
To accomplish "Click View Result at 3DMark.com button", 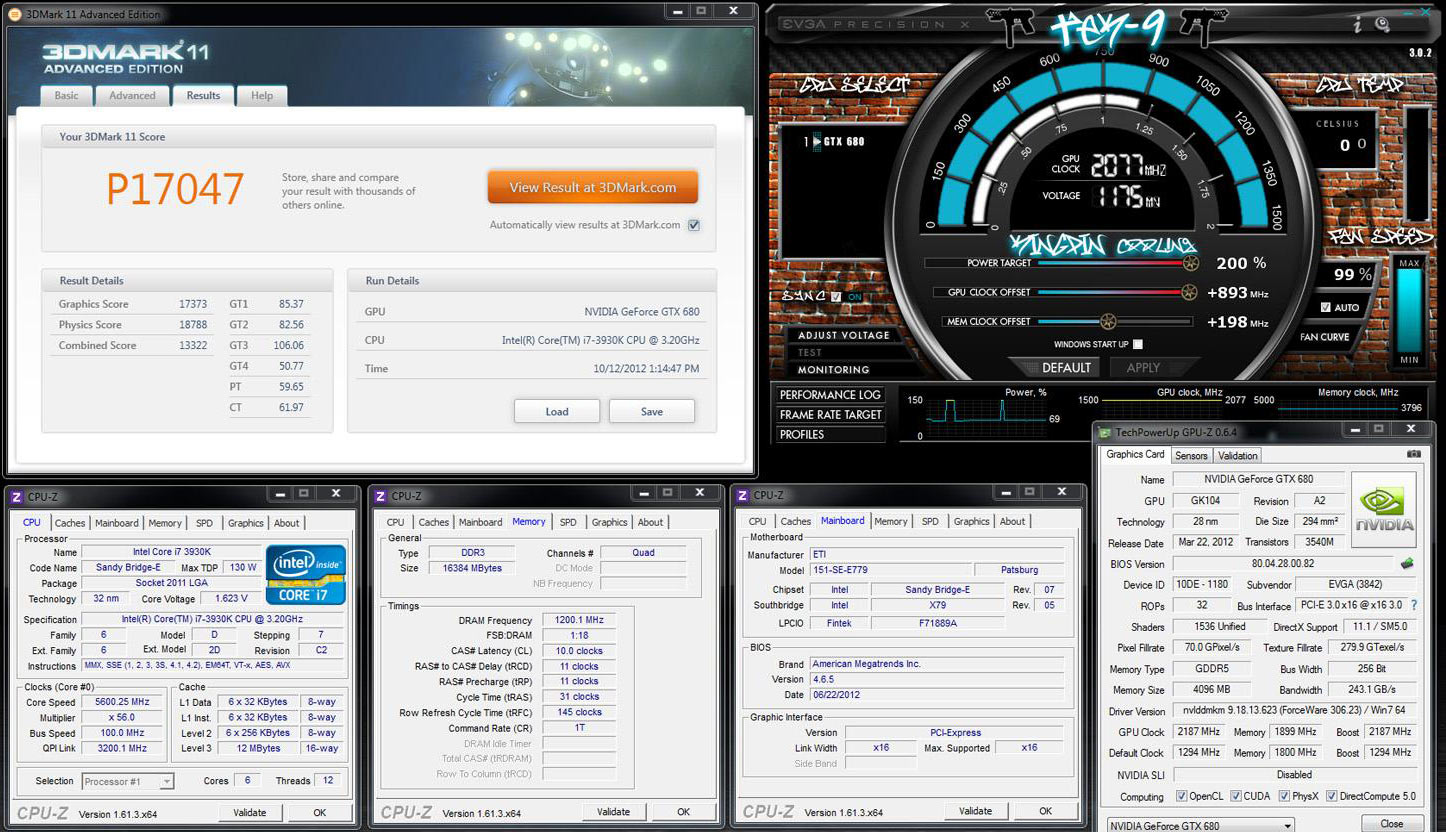I will pos(593,187).
